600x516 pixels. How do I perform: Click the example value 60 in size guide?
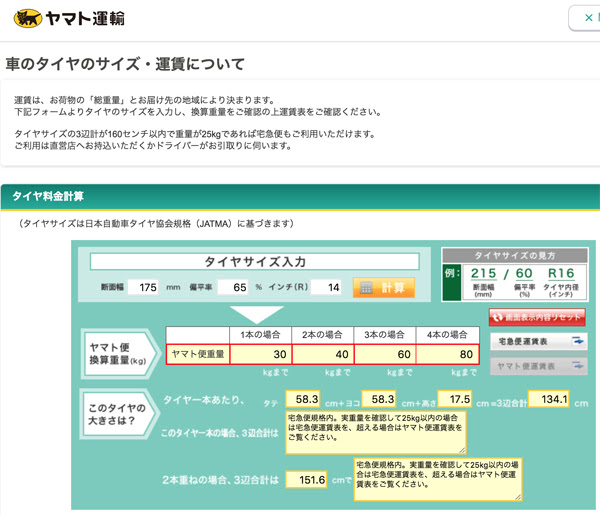click(524, 273)
